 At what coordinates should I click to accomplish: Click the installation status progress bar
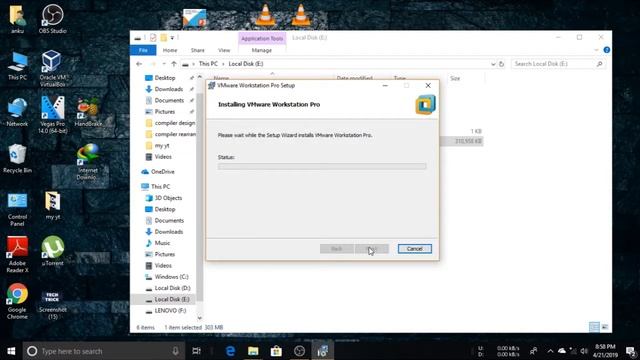(x=322, y=166)
